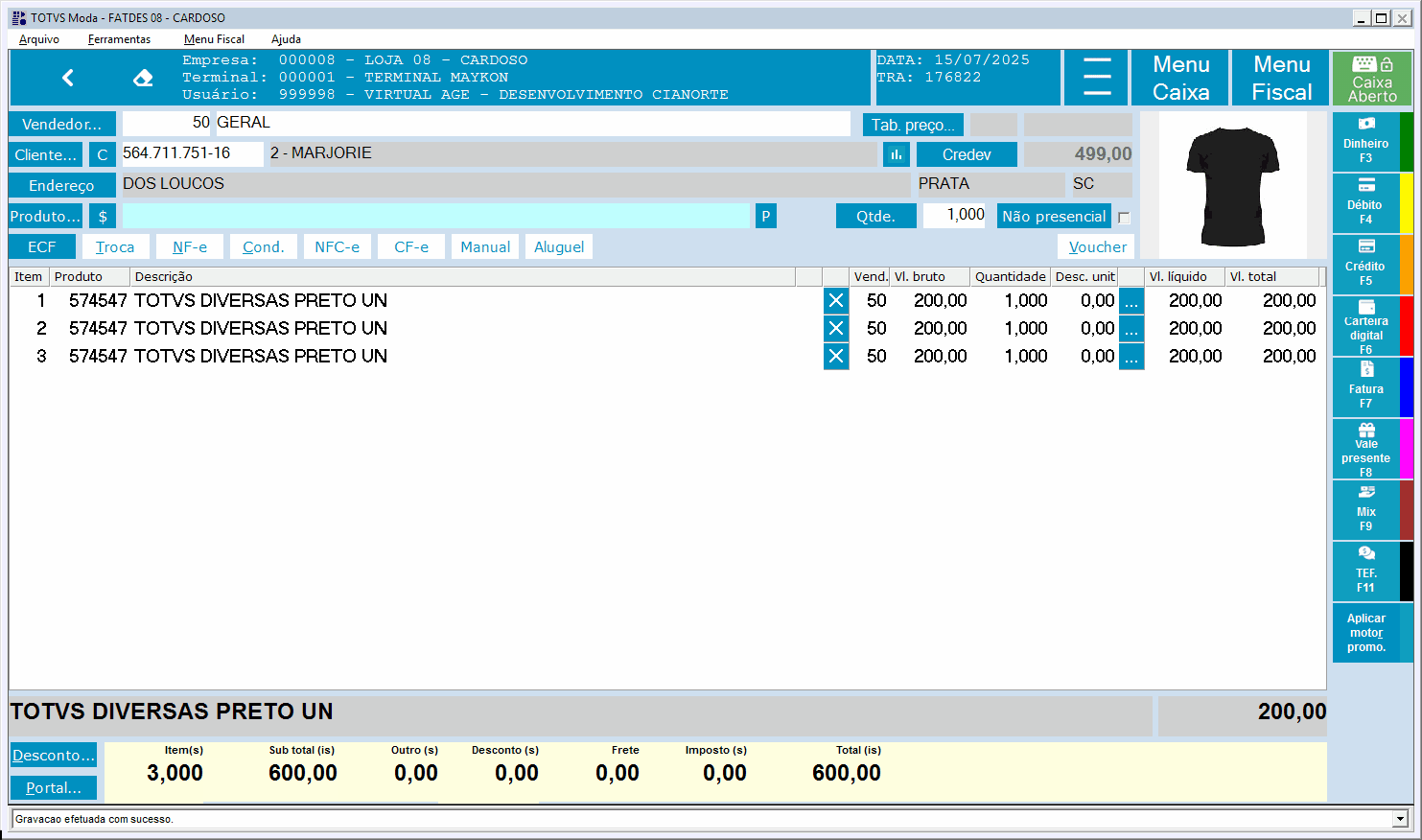The image size is (1422, 840).
Task: Click the Não presencial button
Action: pyautogui.click(x=1054, y=216)
